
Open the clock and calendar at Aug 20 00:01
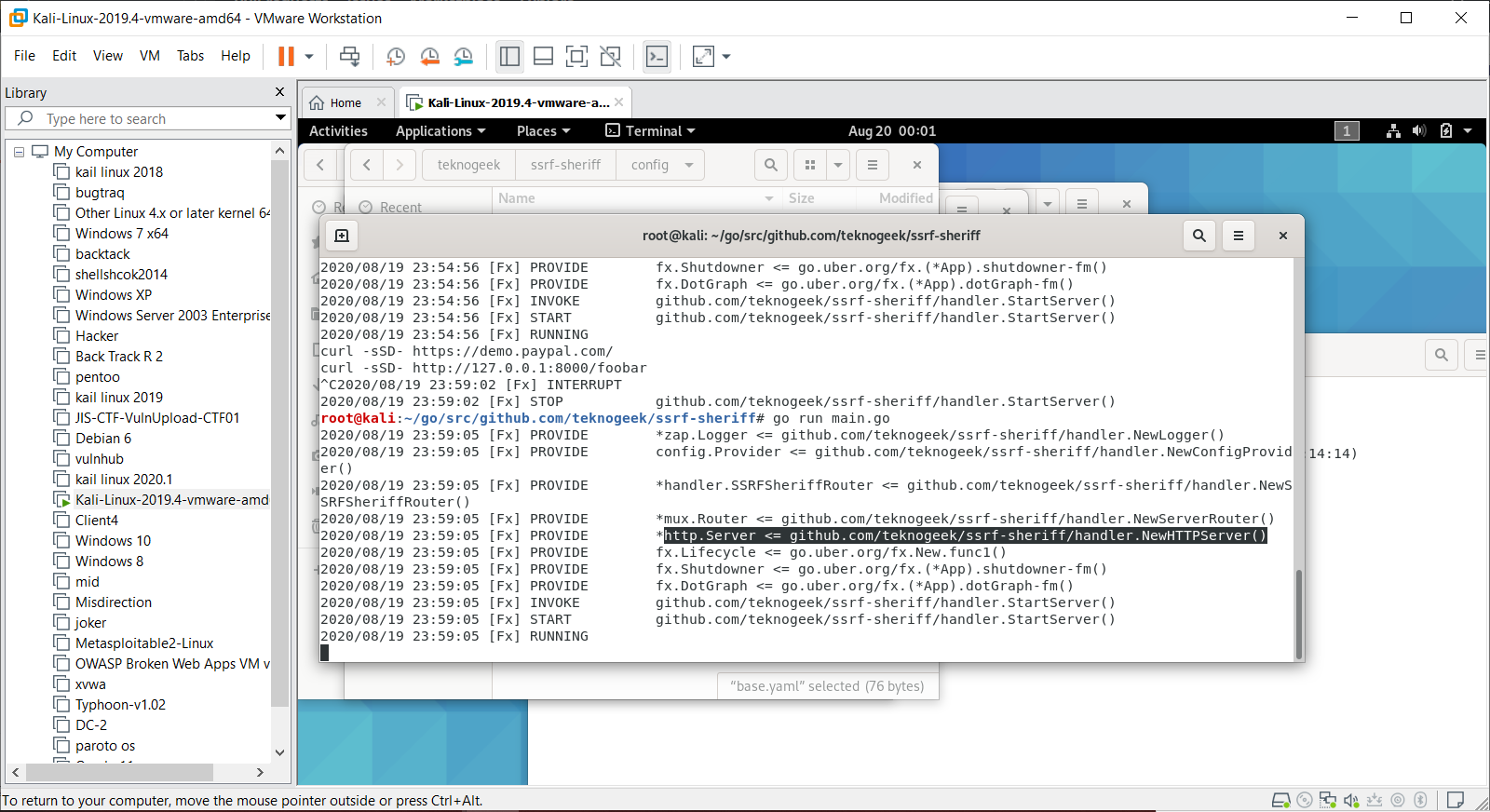(x=892, y=131)
